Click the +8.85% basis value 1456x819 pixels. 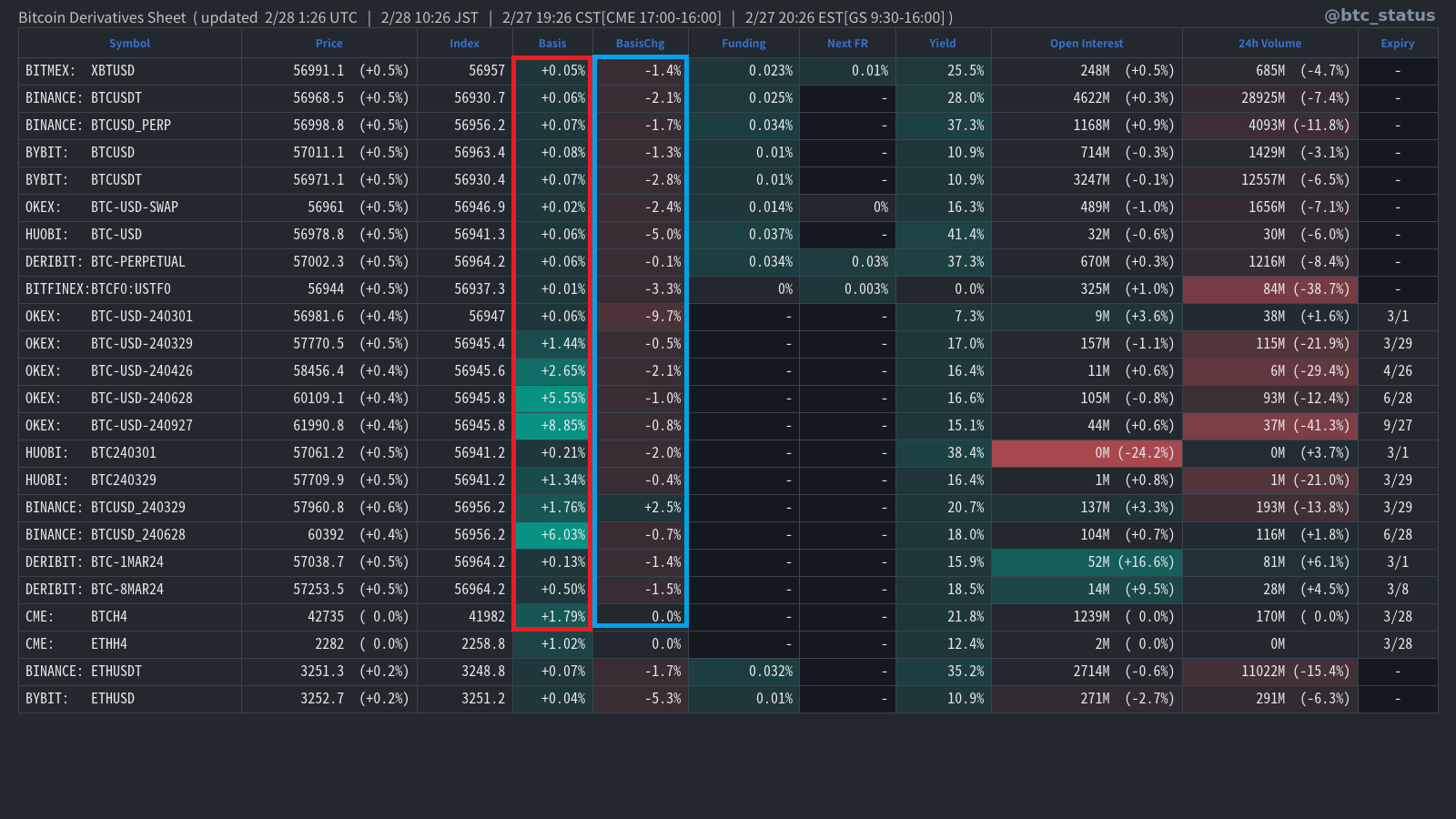coord(563,426)
